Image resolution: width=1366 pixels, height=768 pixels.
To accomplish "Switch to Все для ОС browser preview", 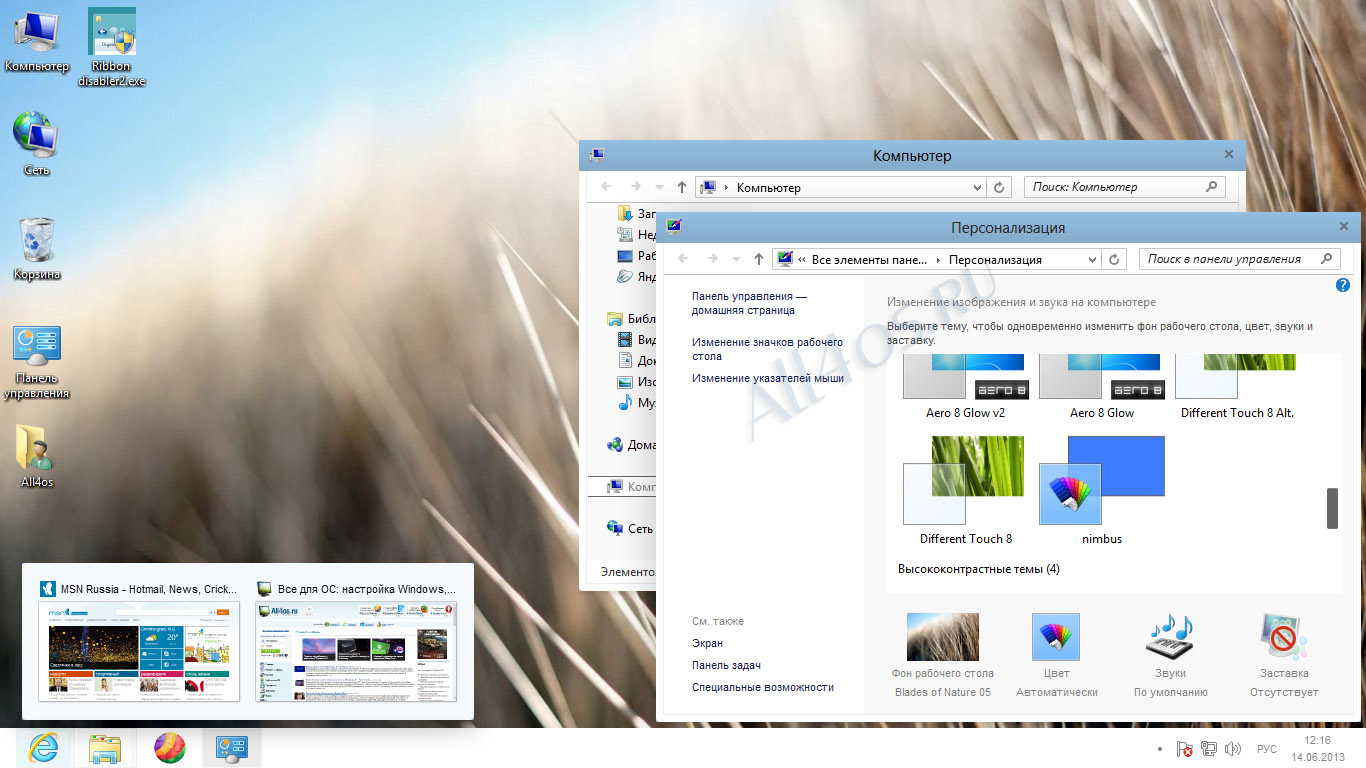I will [x=357, y=640].
